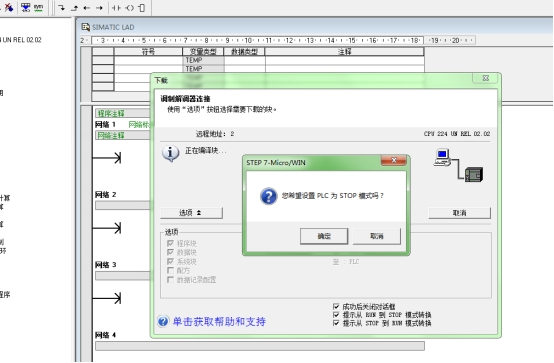Click the info icon beside compiling status

170,153
